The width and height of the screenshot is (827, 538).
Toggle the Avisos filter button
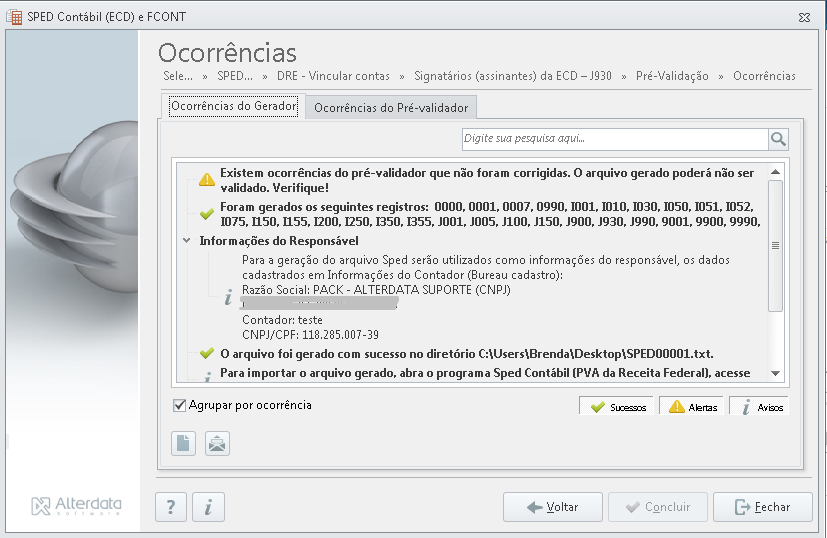759,407
